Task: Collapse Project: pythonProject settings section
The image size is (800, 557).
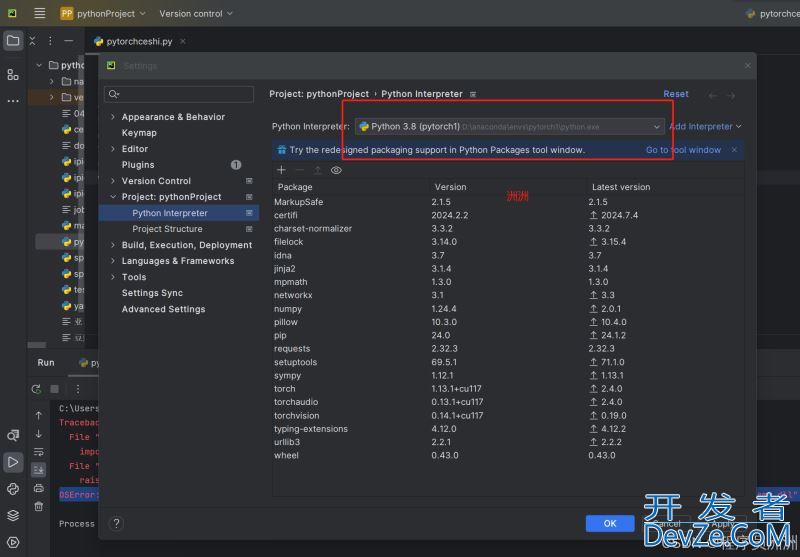Action: point(113,197)
